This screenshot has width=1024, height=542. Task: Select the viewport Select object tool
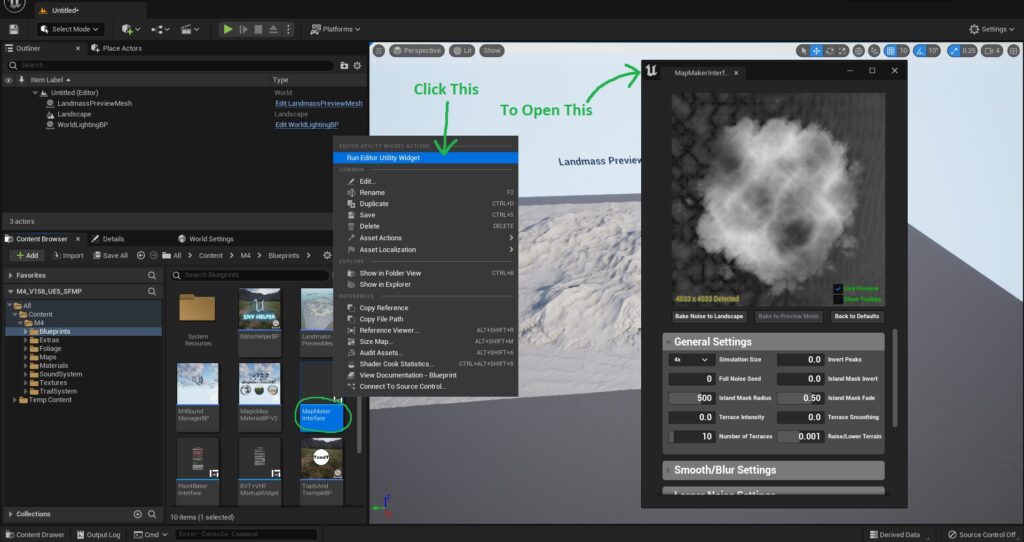pos(804,50)
